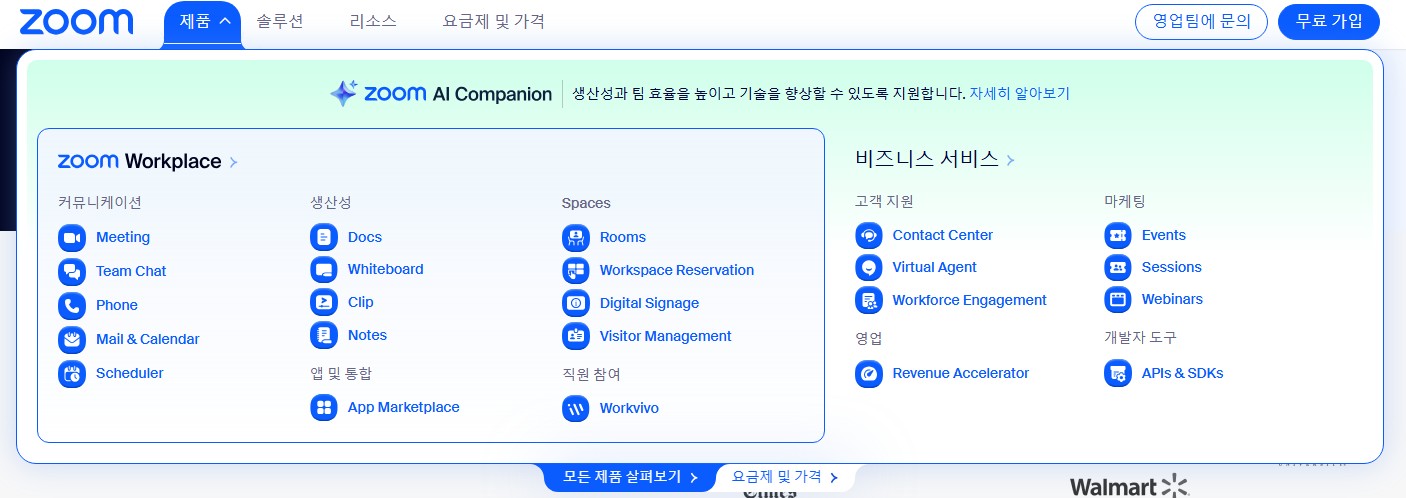Viewport: 1406px width, 498px height.
Task: Click the Events ticket icon
Action: coord(1118,236)
